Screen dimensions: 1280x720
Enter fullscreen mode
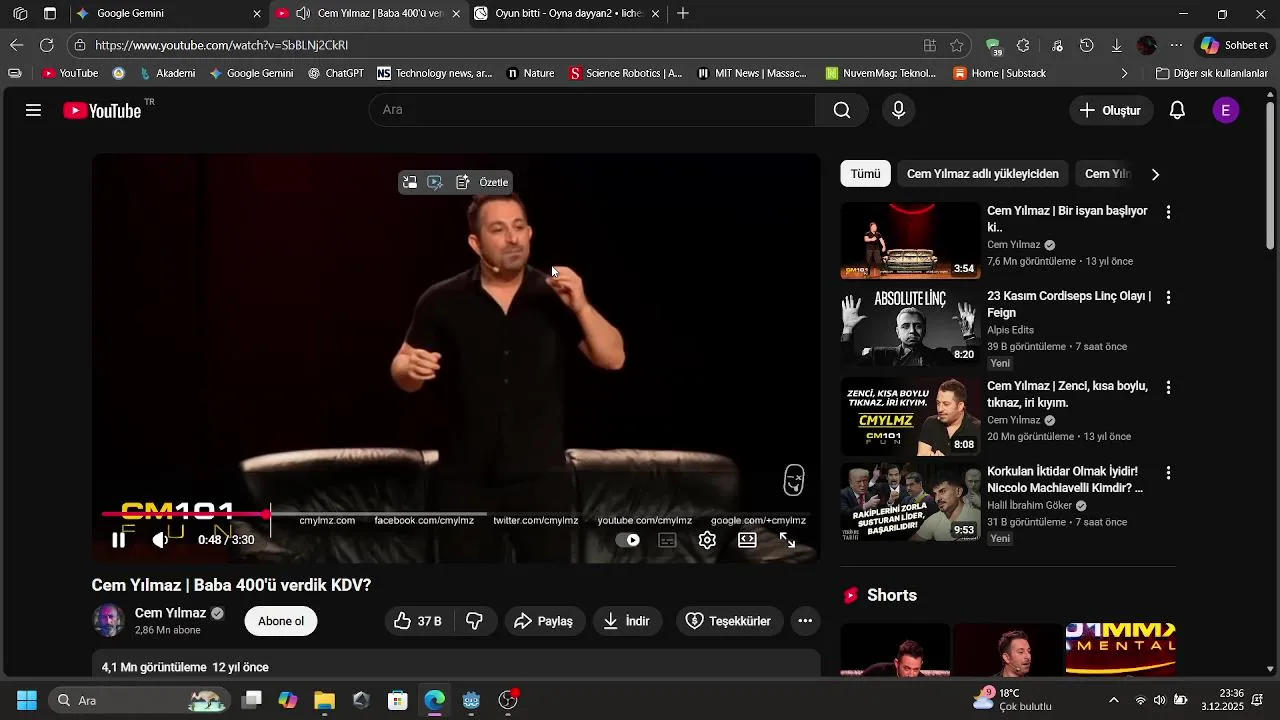(x=787, y=540)
